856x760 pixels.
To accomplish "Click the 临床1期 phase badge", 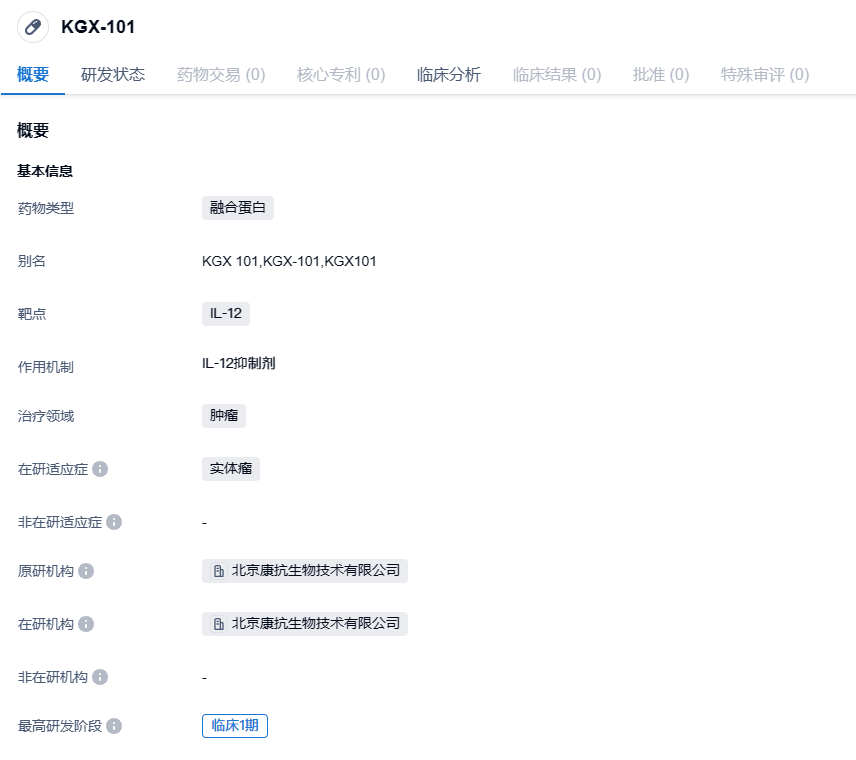I will [234, 726].
